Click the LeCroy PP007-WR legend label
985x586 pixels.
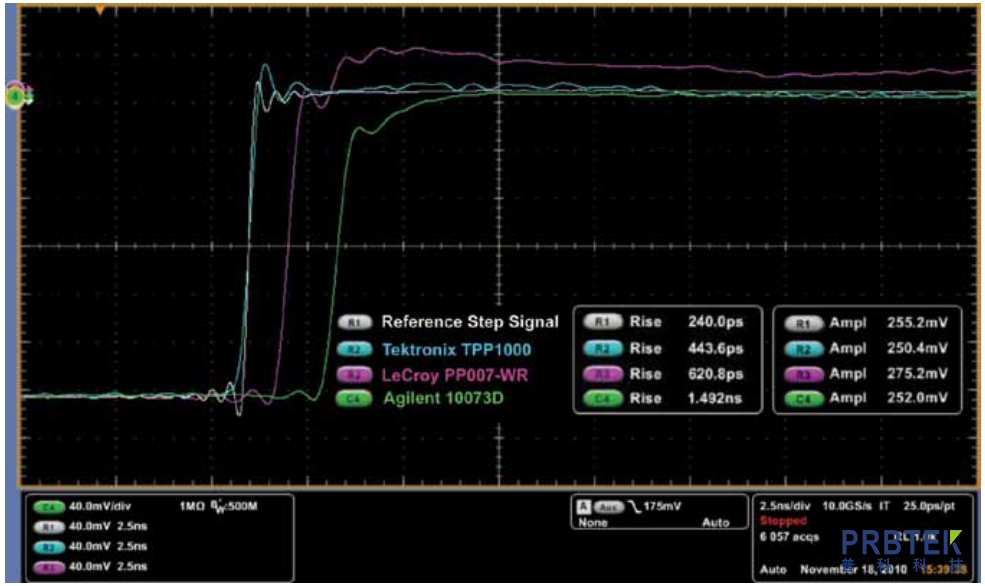[x=455, y=376]
